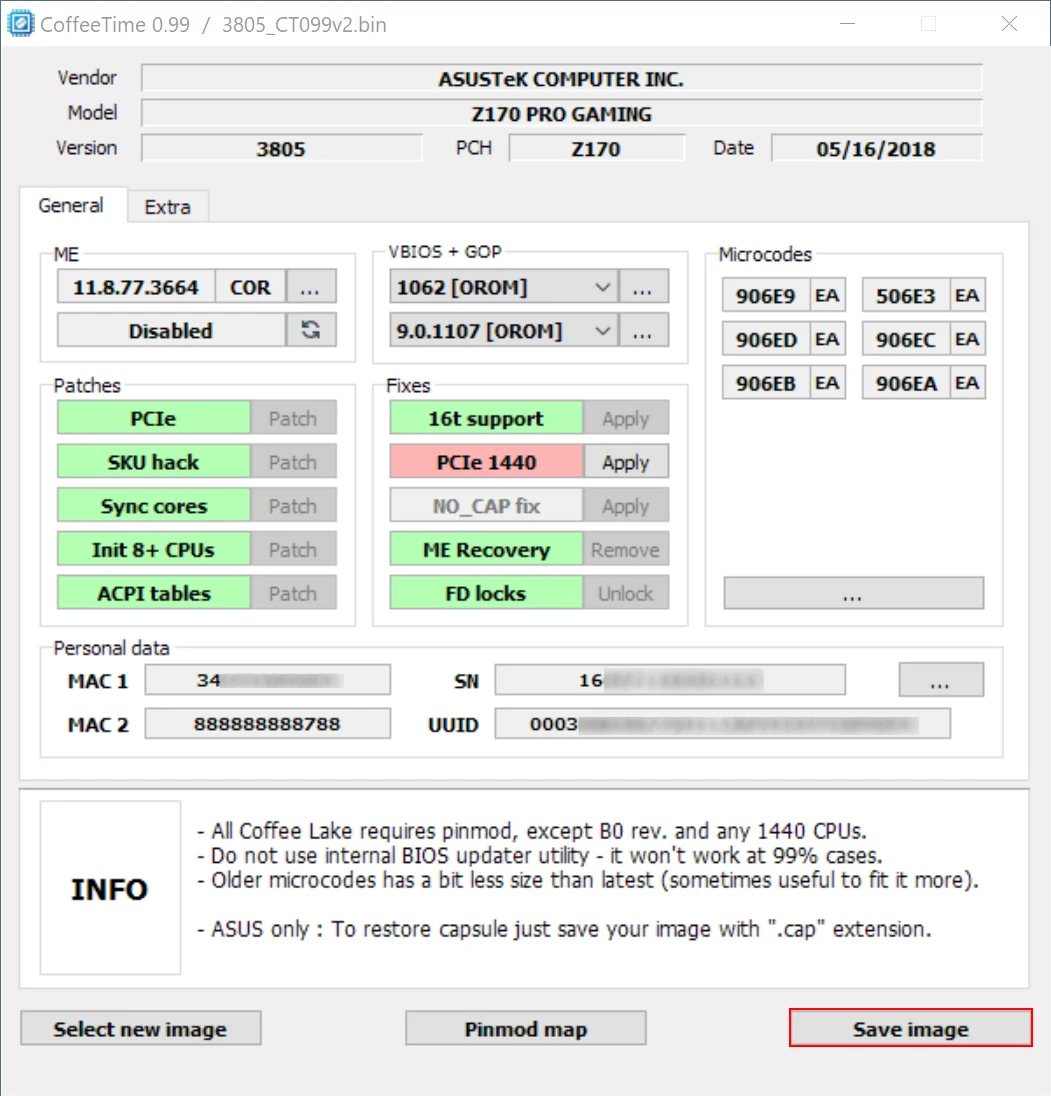
Task: Click Select new image button
Action: (x=140, y=1028)
